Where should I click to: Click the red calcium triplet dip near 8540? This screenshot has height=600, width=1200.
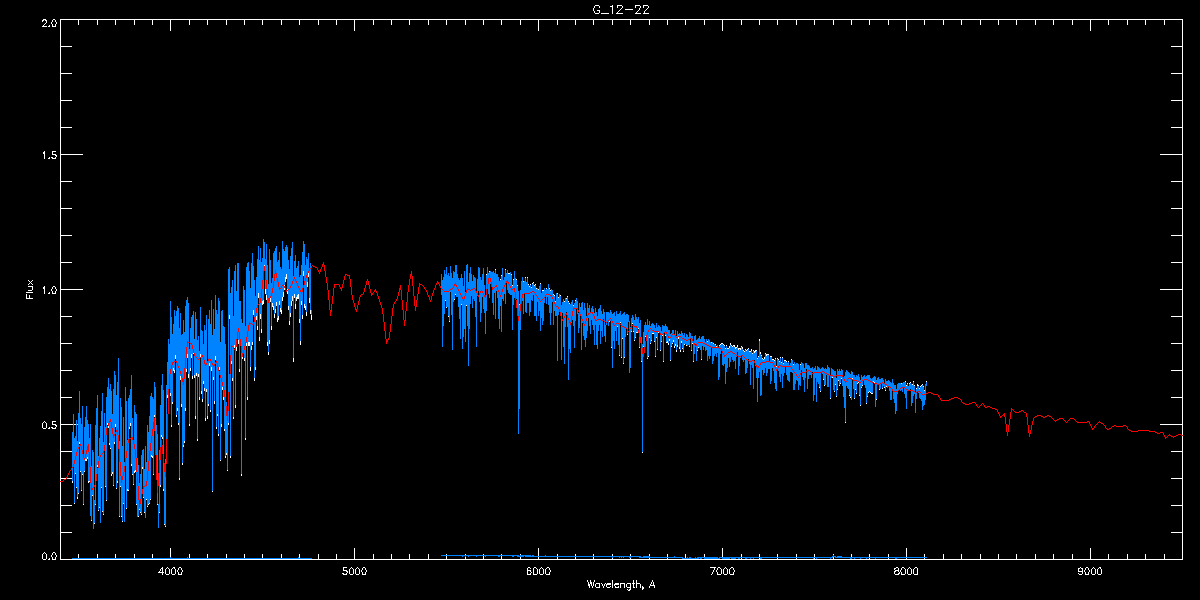(x=1008, y=424)
